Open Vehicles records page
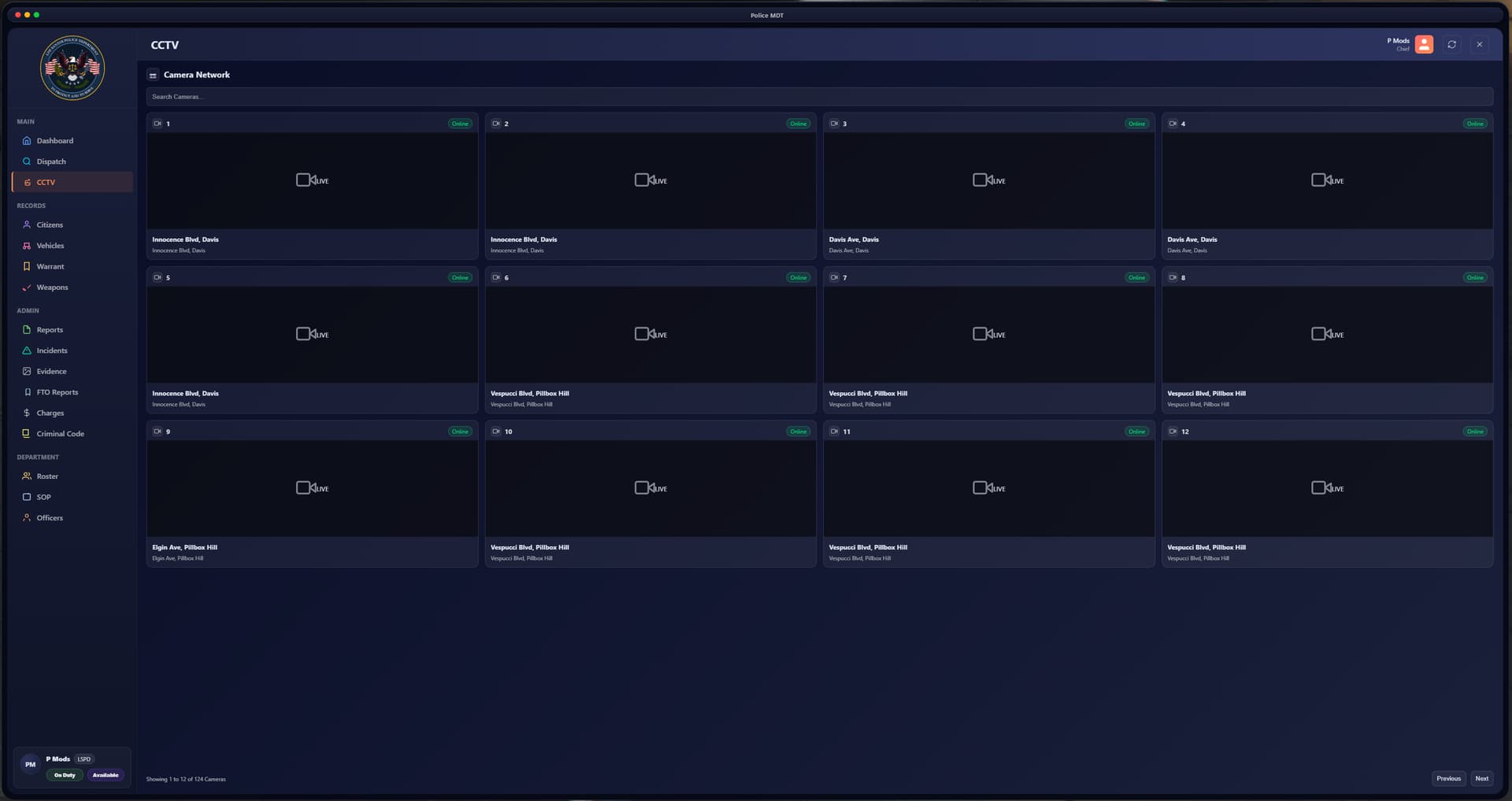 pyautogui.click(x=72, y=246)
